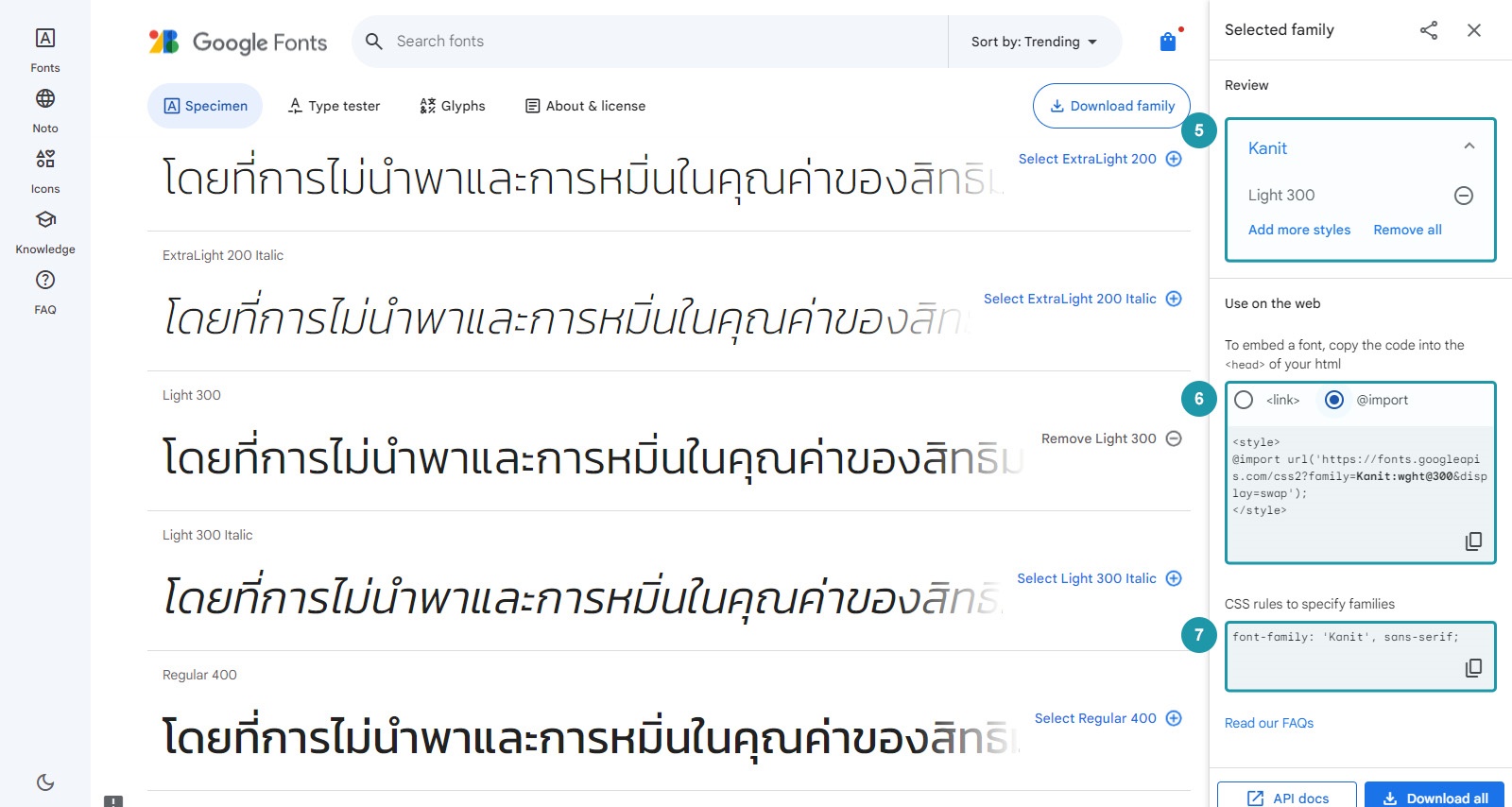The width and height of the screenshot is (1512, 807).
Task: Add the Light 300 Italic style
Action: click(x=1099, y=578)
